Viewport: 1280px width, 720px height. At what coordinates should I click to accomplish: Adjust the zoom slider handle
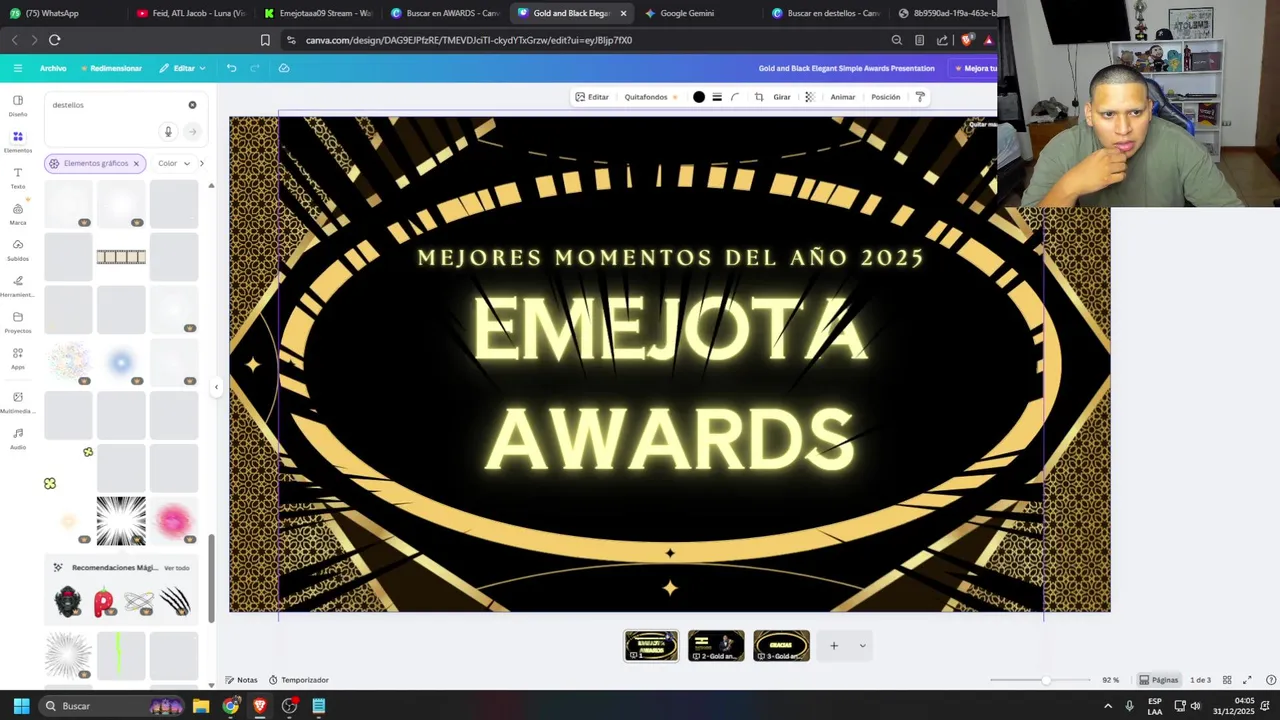tap(1046, 680)
